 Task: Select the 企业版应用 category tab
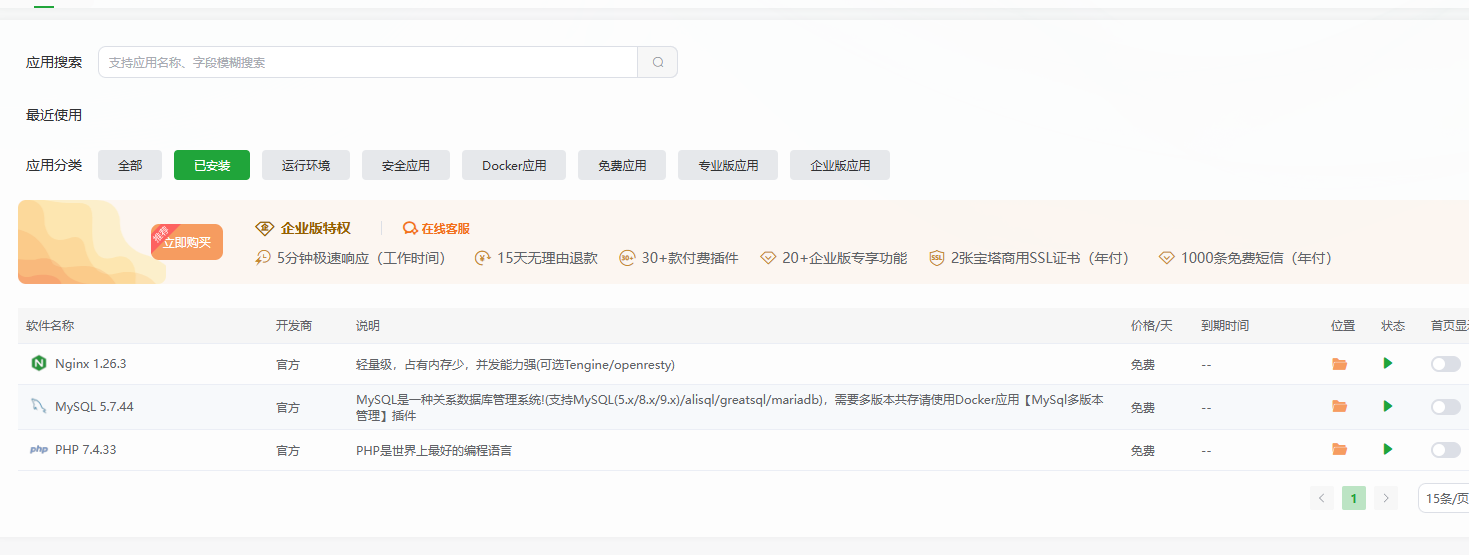tap(840, 165)
